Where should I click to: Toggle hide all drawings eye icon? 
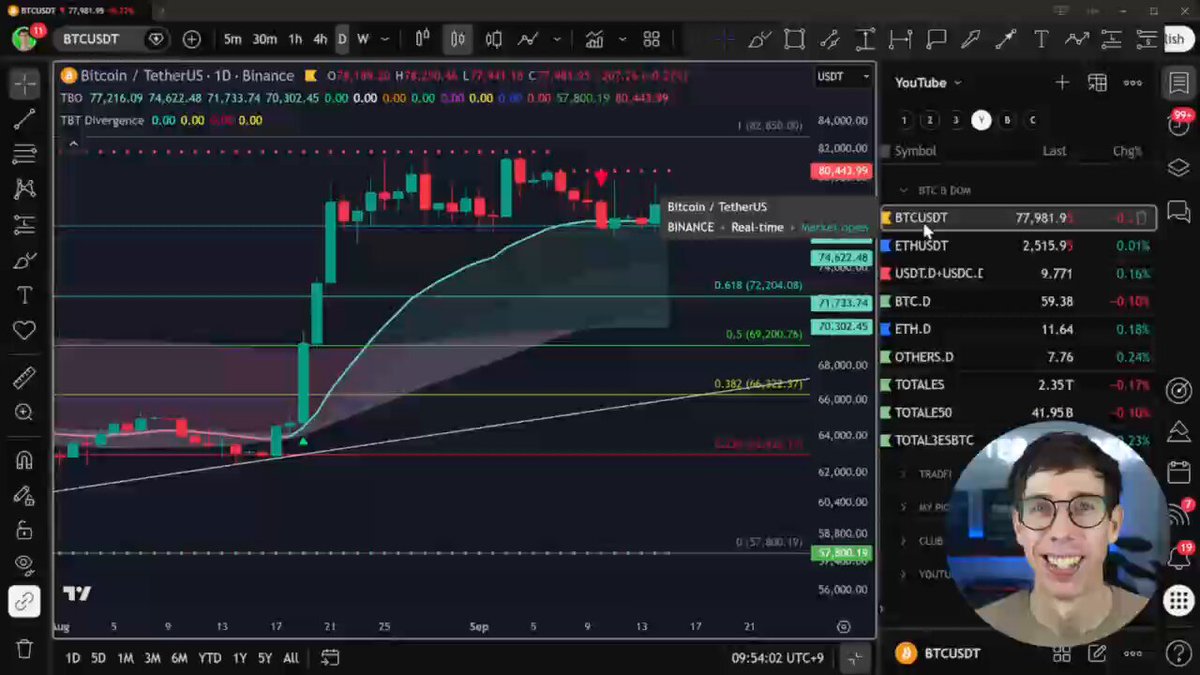[x=24, y=565]
